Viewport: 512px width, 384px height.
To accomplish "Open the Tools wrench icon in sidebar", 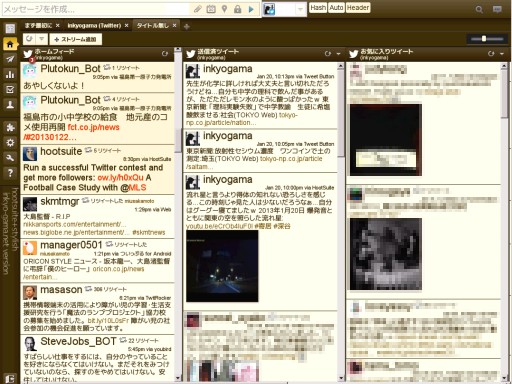I will pos(10,158).
